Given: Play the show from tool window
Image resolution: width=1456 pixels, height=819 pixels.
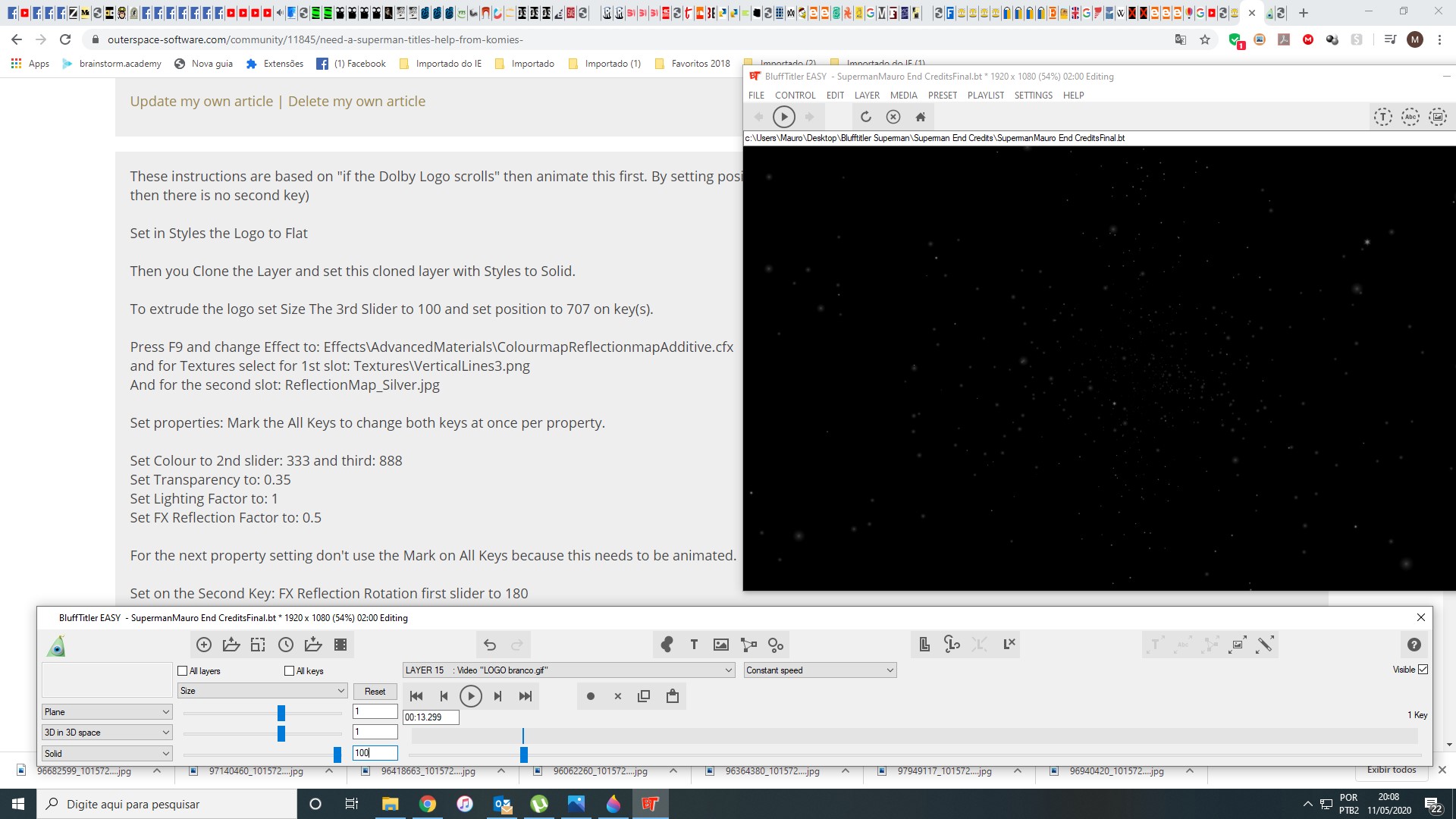Looking at the screenshot, I should 471,696.
